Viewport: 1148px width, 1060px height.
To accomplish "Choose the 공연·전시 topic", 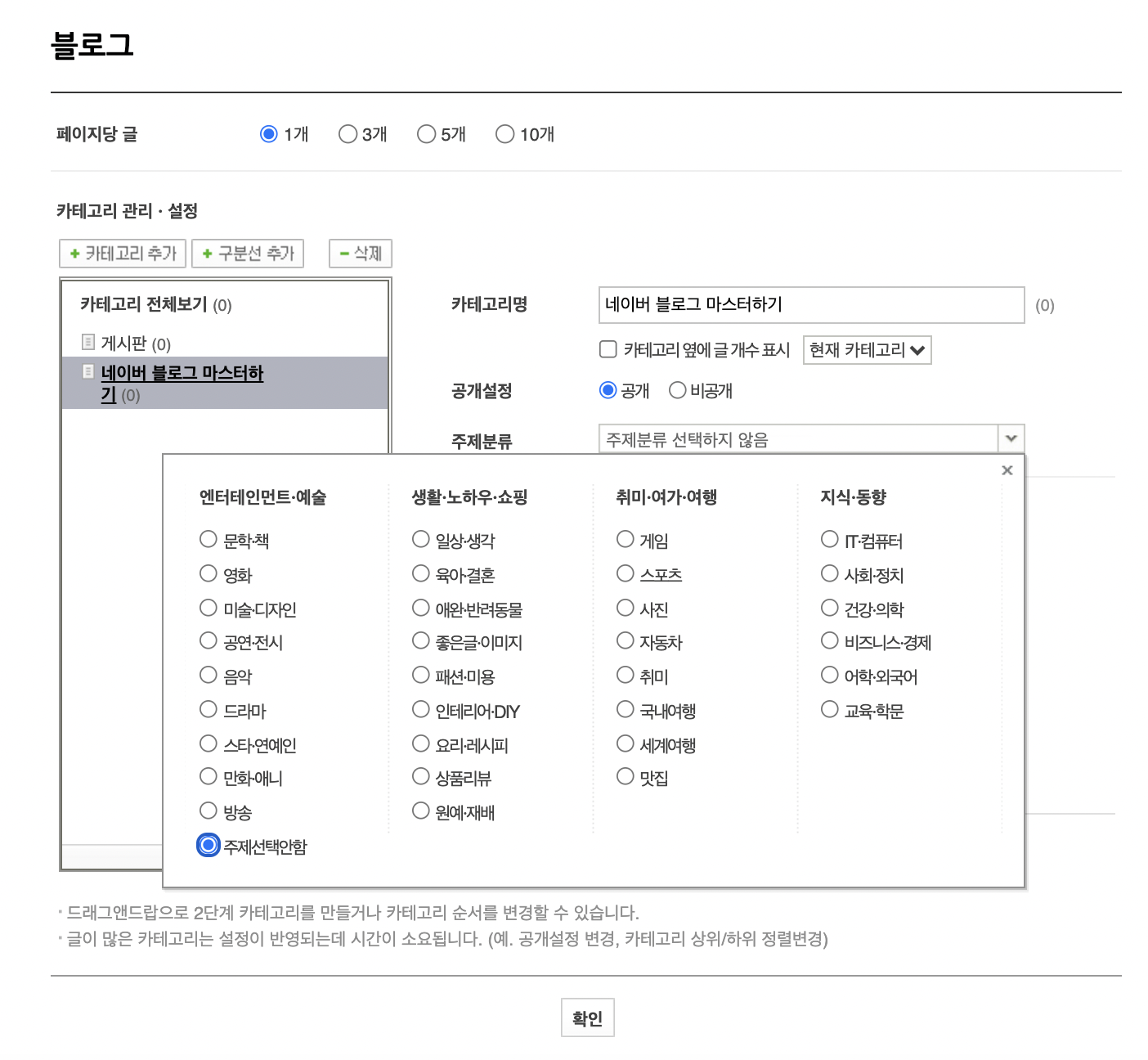I will tap(209, 640).
